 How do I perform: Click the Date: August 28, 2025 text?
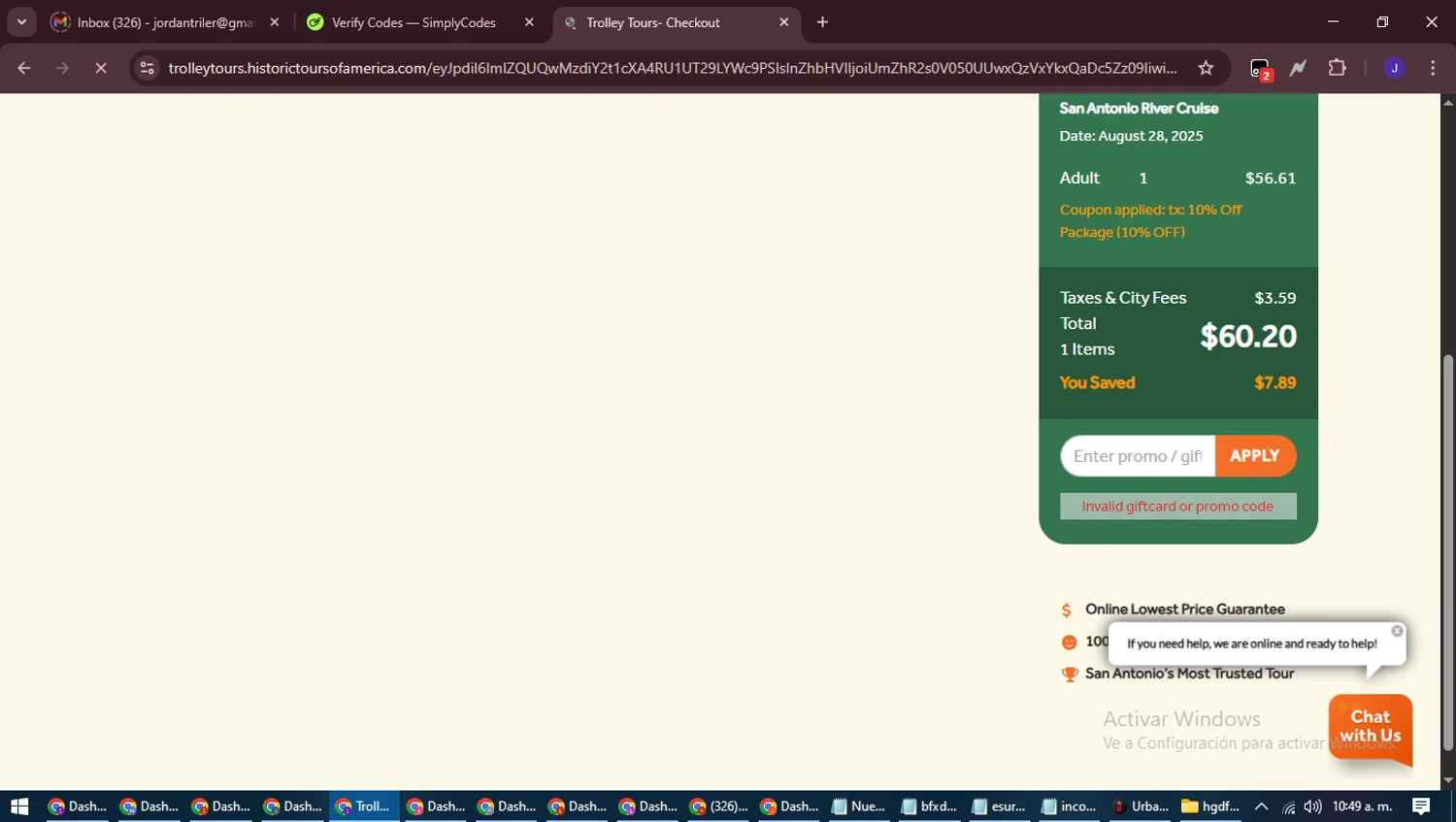pyautogui.click(x=1131, y=136)
